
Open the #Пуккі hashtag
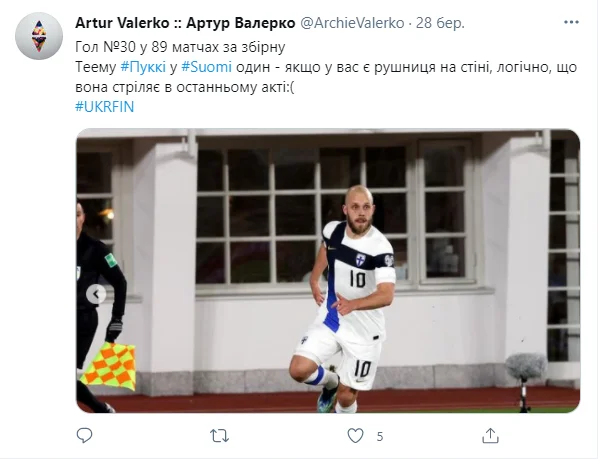(x=143, y=67)
